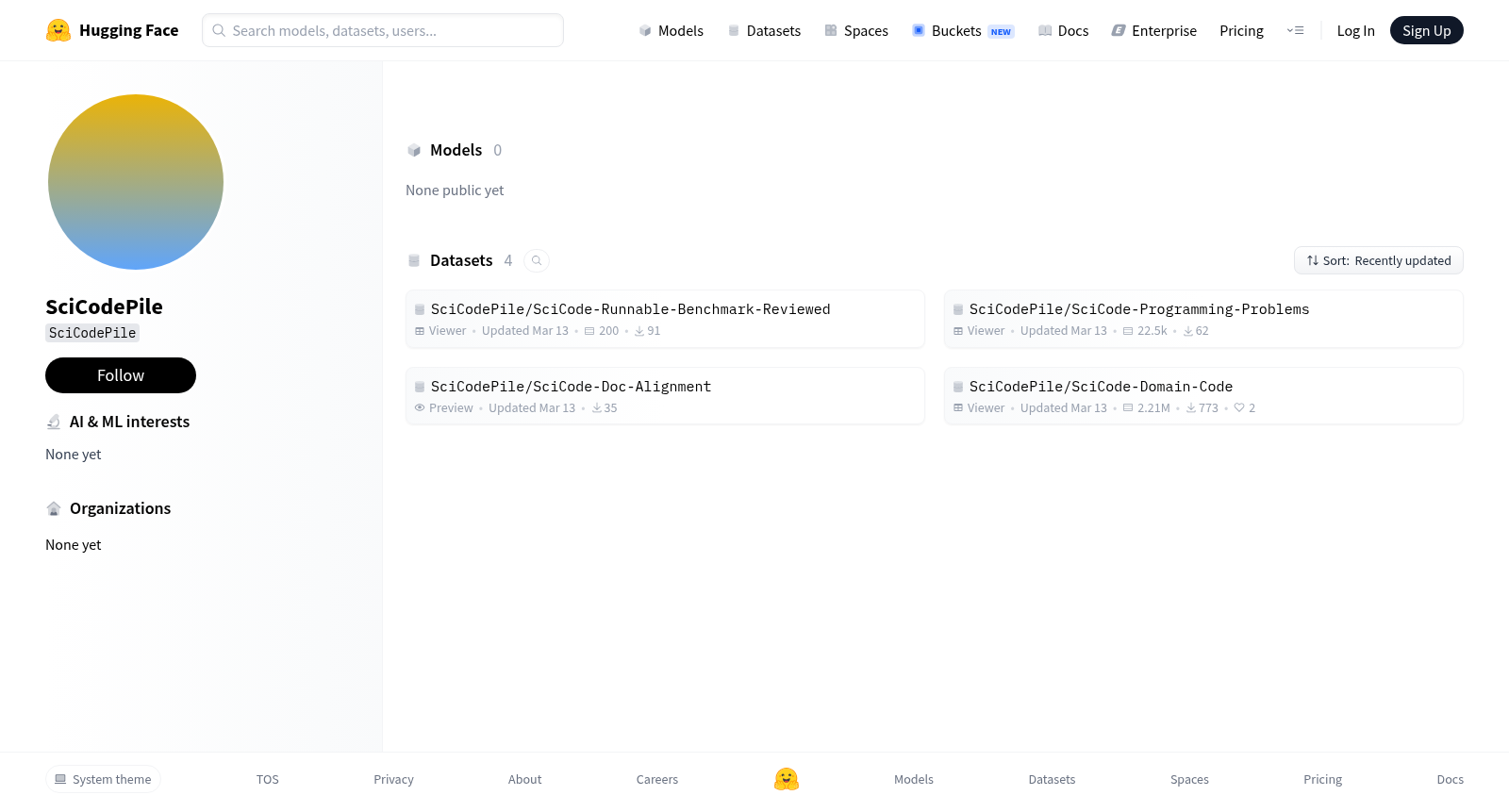This screenshot has height=812, width=1509.
Task: Click the Hugging Face emoji in footer
Action: (x=787, y=779)
